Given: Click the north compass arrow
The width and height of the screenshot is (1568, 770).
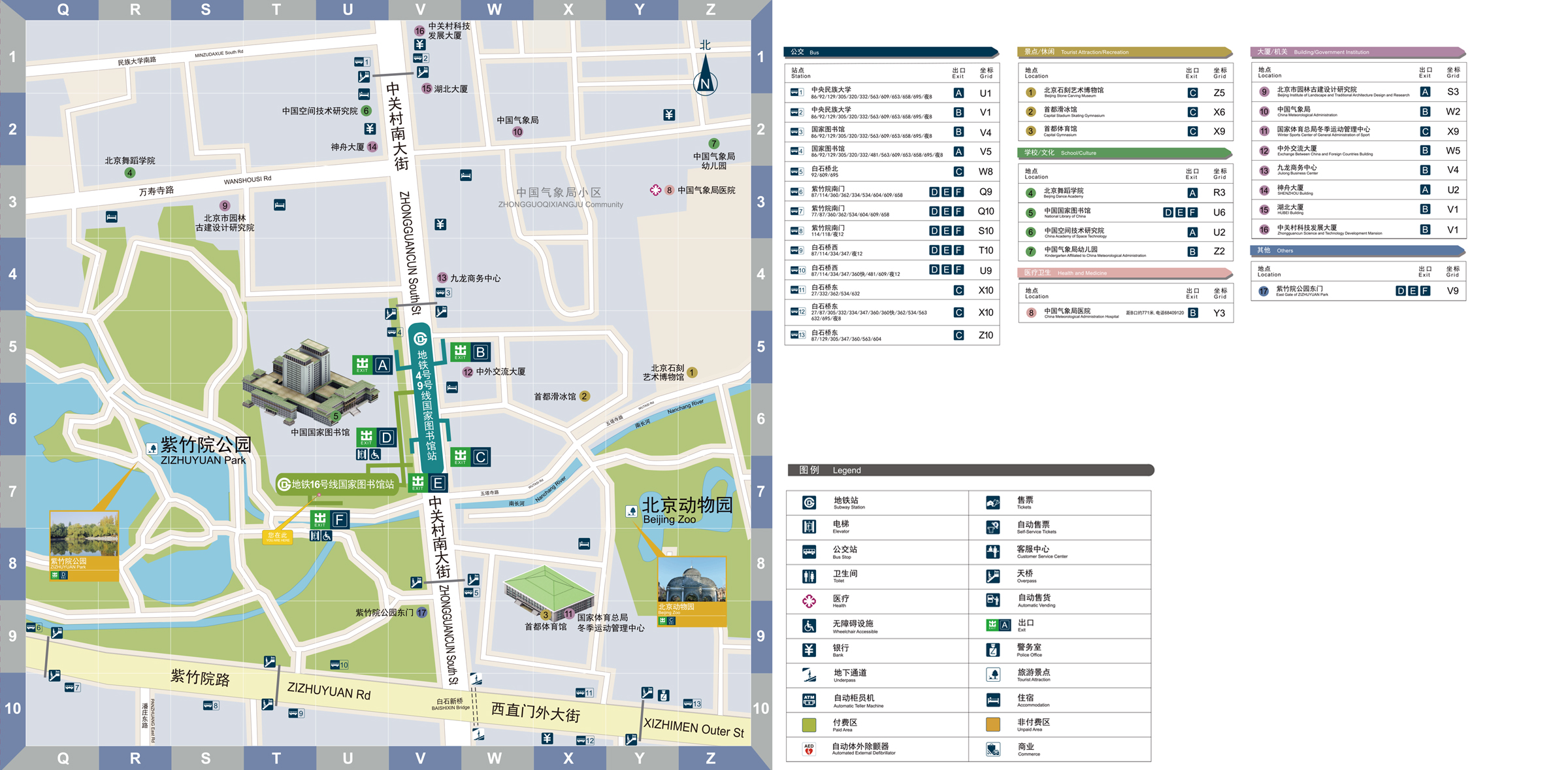Looking at the screenshot, I should [705, 76].
